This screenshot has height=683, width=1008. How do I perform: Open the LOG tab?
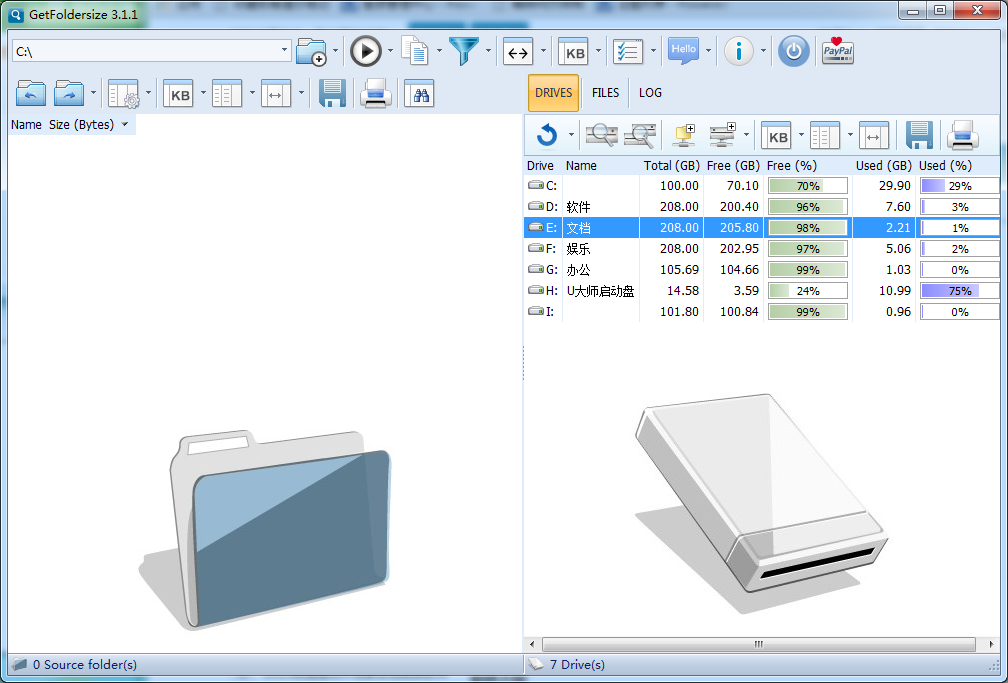point(650,92)
